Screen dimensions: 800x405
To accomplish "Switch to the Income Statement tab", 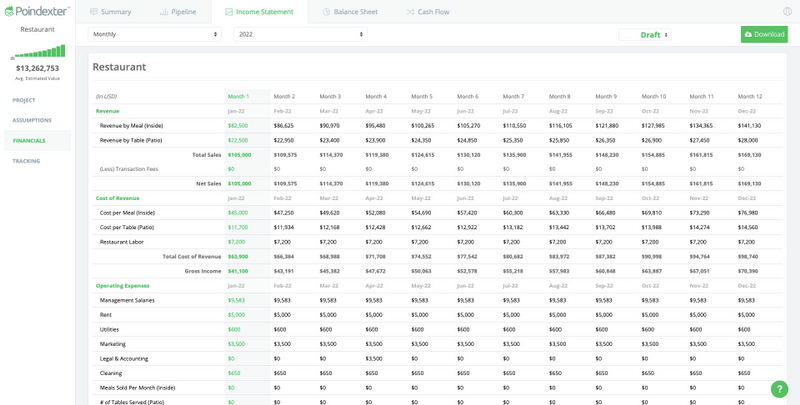I will (258, 12).
